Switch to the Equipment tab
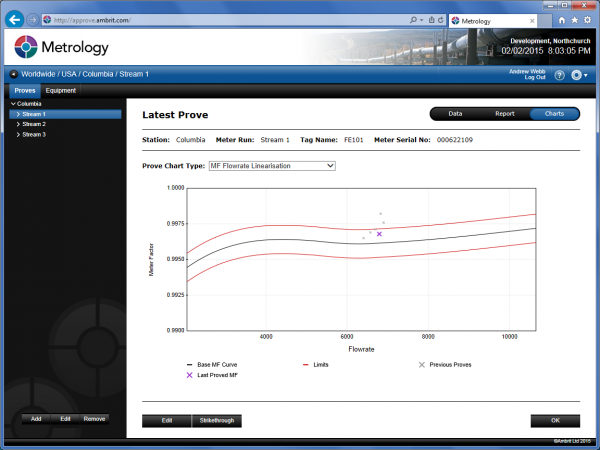600x450 pixels. tap(60, 91)
